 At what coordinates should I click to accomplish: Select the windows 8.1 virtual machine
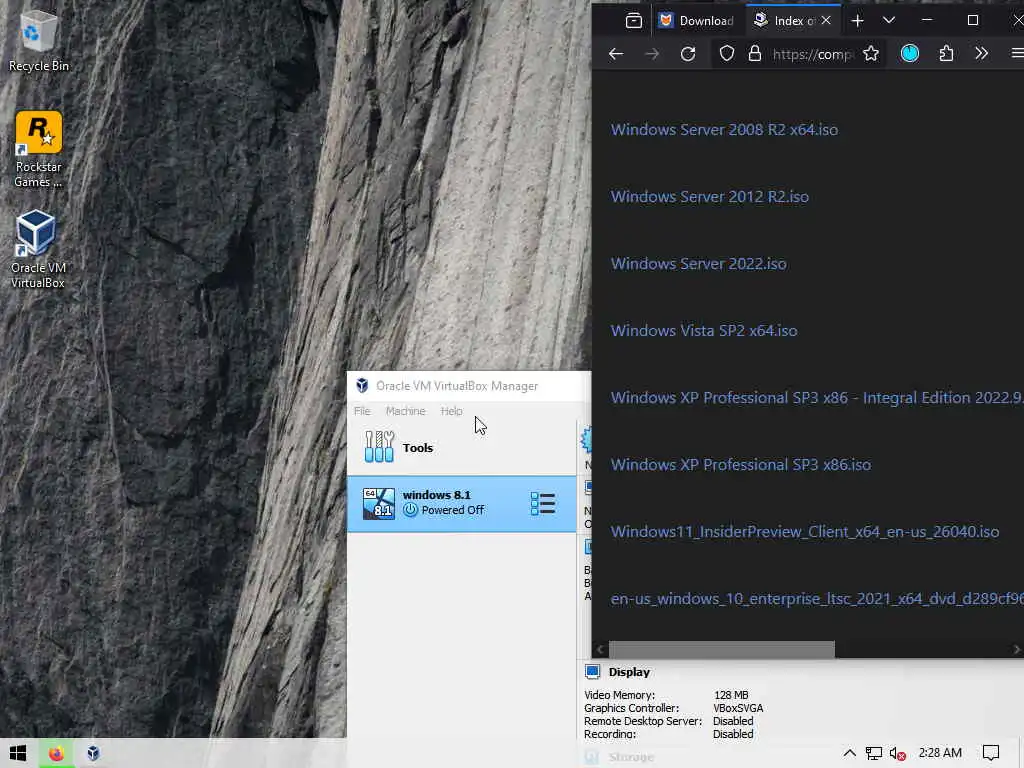pos(462,504)
